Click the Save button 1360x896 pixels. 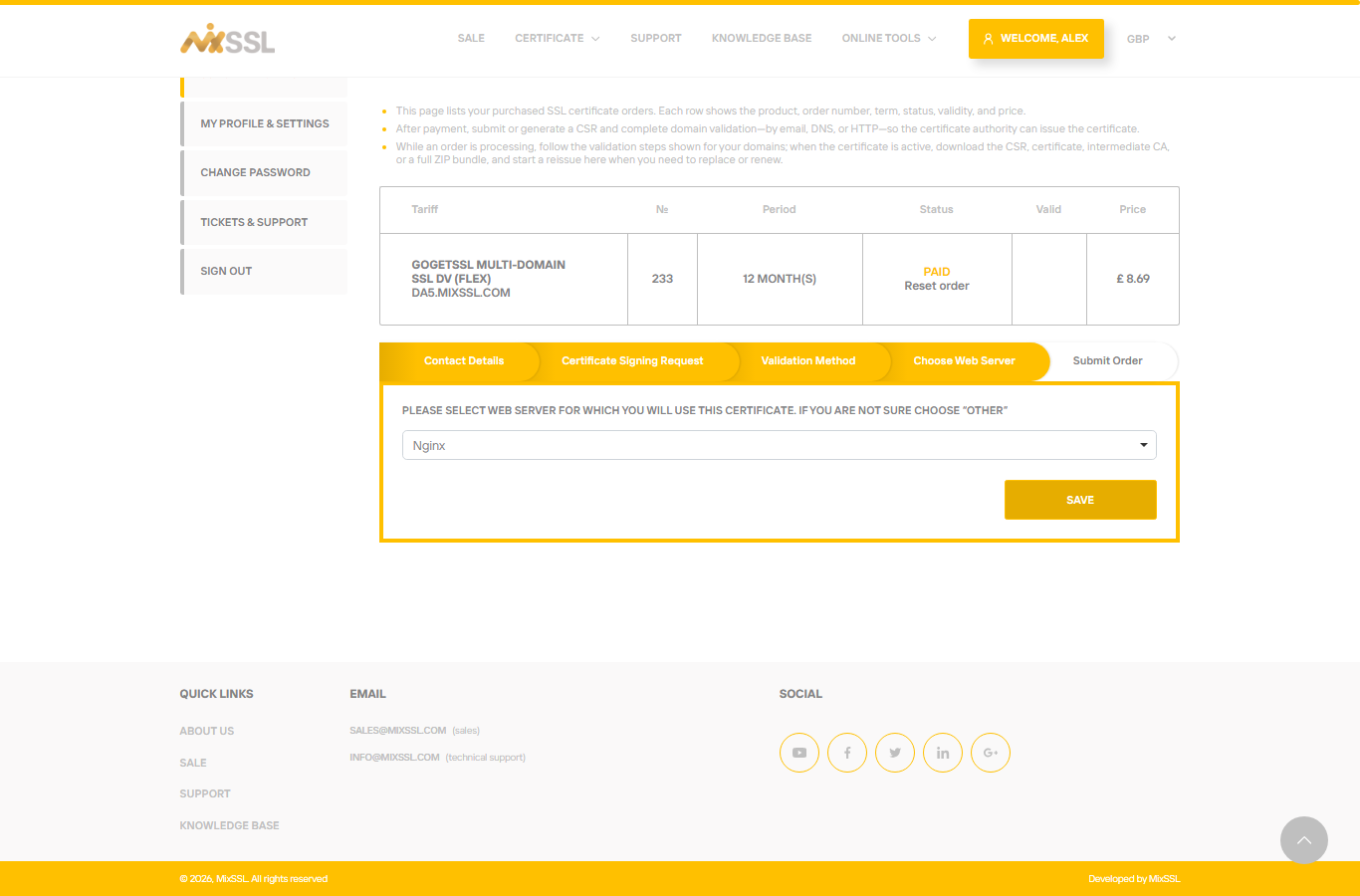(1080, 500)
